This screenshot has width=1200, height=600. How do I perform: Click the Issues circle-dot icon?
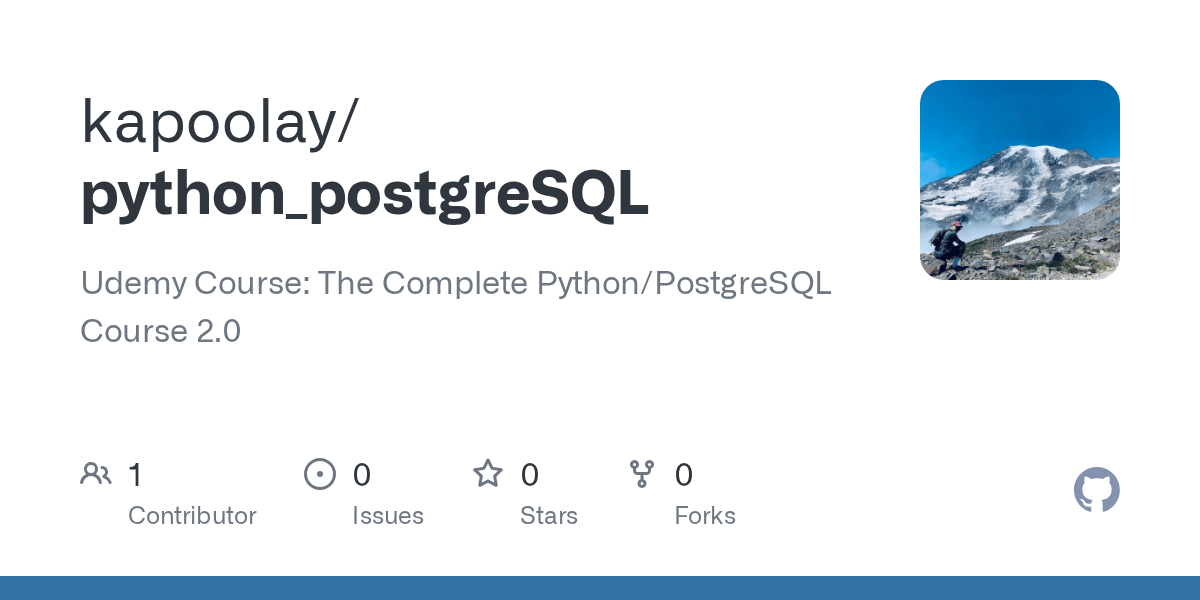320,474
